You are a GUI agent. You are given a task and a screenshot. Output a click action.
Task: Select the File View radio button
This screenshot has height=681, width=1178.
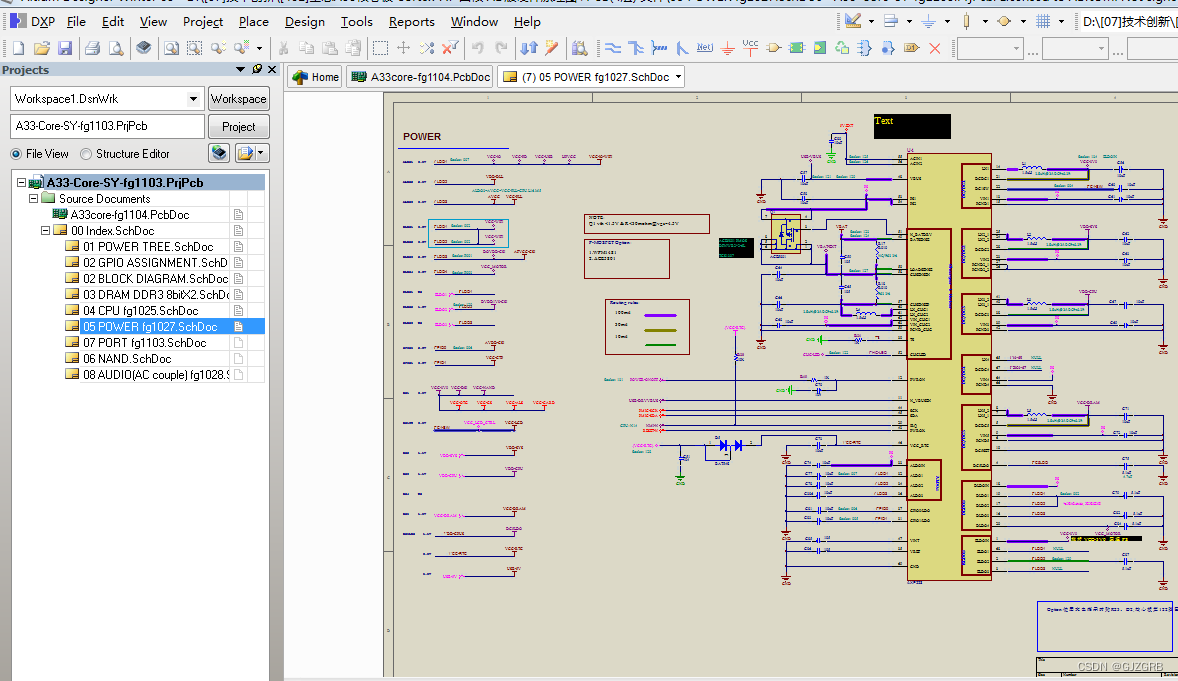[16, 154]
